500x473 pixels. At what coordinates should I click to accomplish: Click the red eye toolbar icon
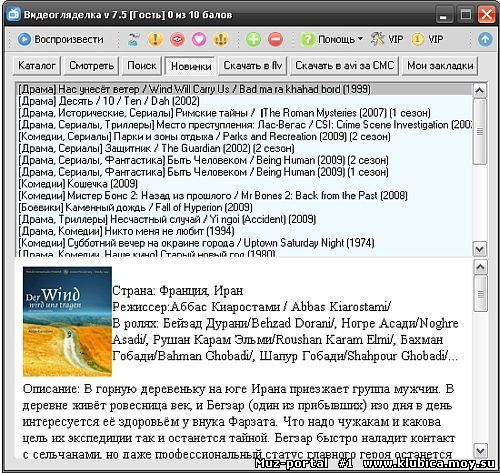point(177,39)
